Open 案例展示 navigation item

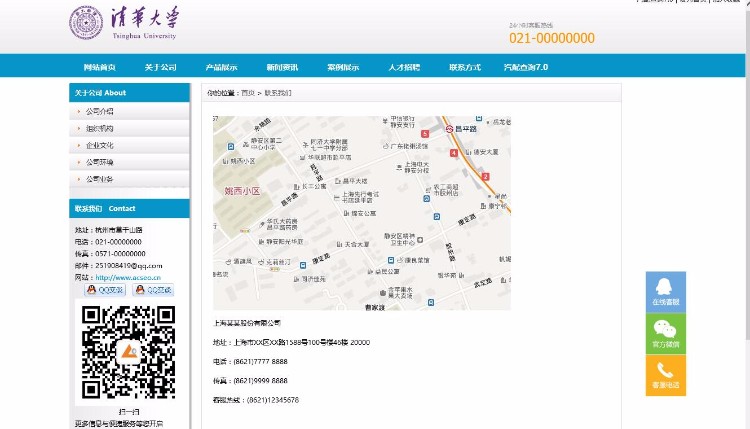click(343, 67)
